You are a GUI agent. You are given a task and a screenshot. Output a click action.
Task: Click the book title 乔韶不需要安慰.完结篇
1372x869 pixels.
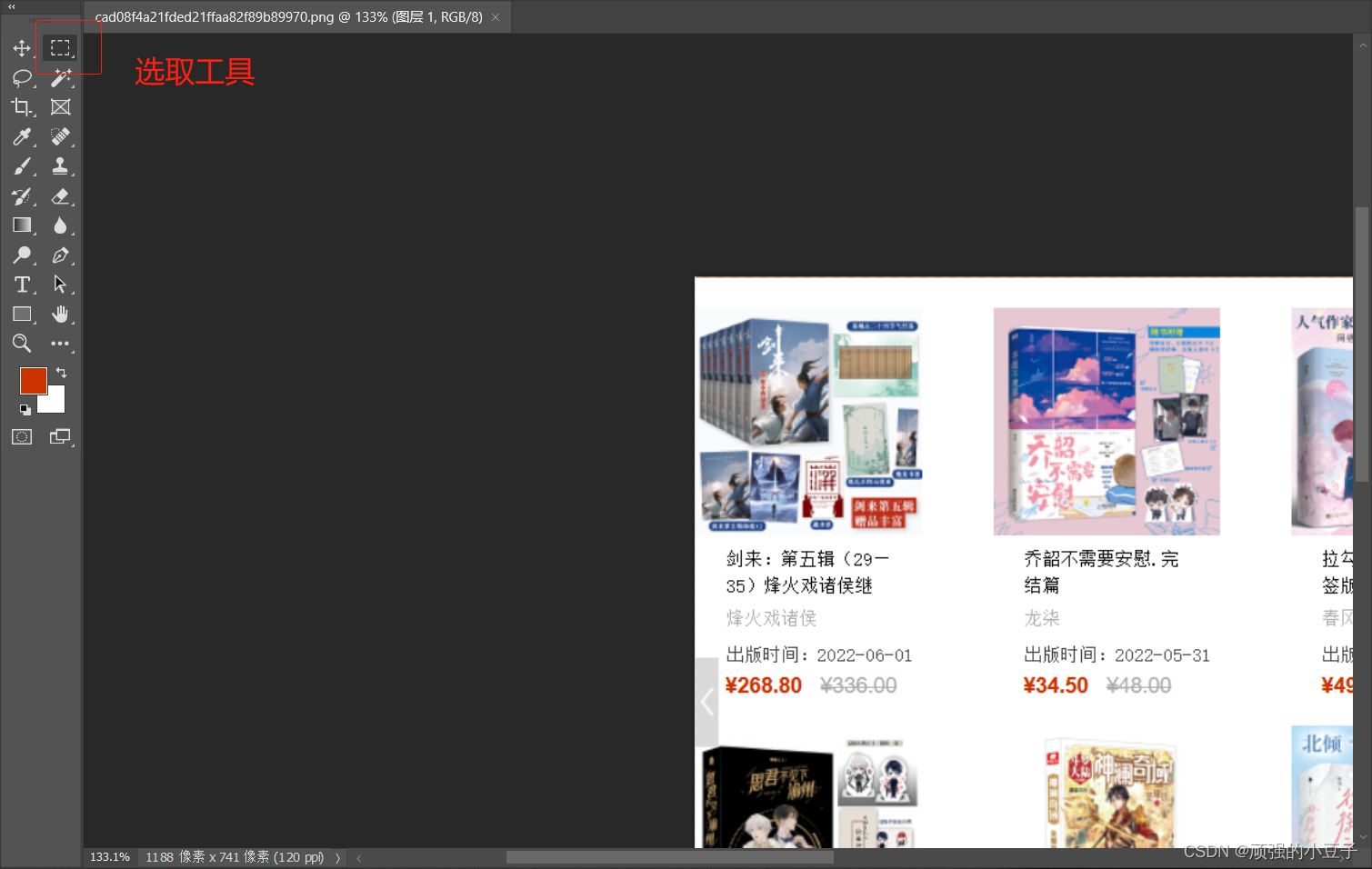pos(1101,572)
